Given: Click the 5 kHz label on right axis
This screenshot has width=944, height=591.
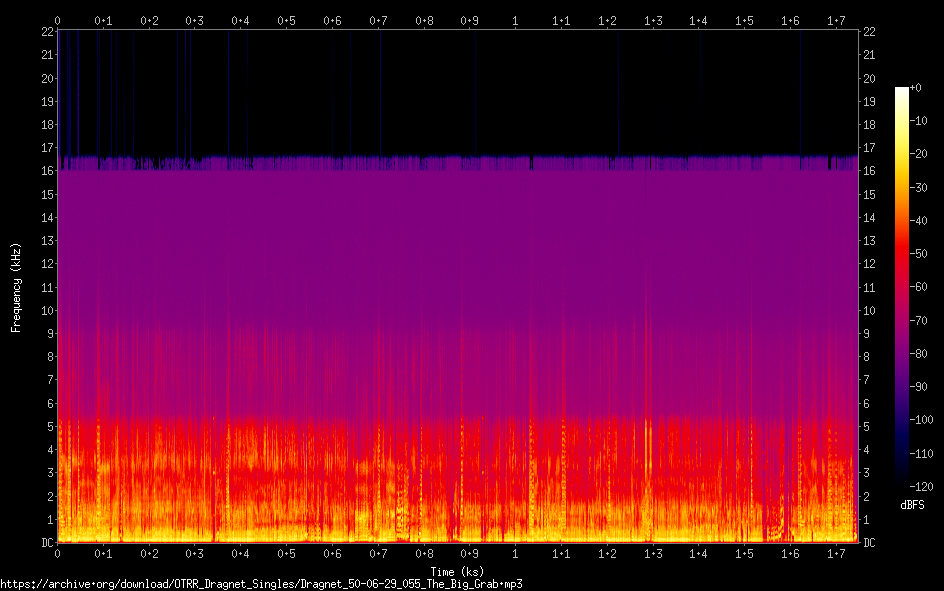Looking at the screenshot, I should point(867,426).
